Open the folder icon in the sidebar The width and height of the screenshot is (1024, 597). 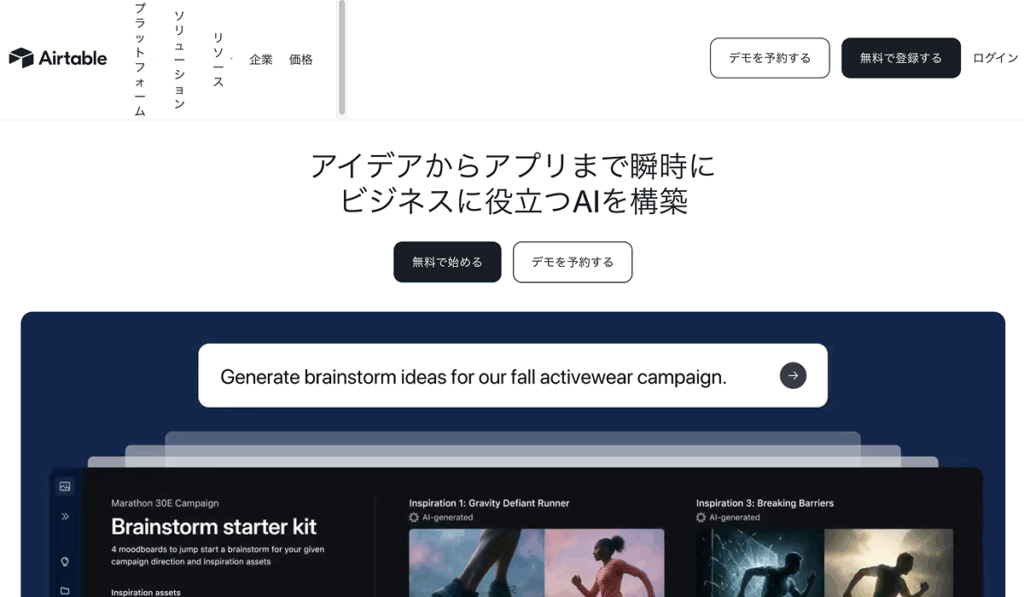pos(65,590)
